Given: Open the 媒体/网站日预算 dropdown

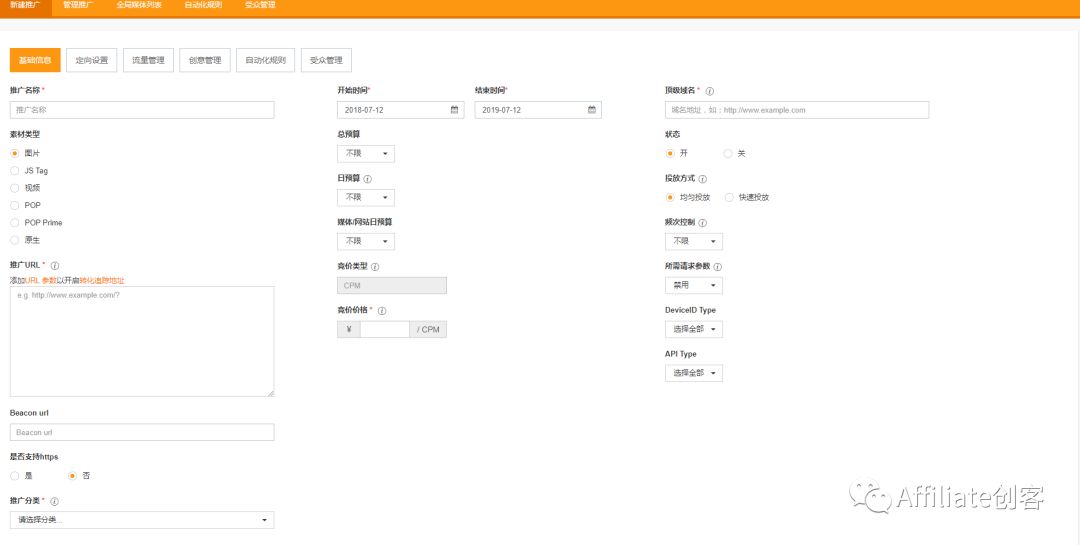Looking at the screenshot, I should tap(366, 241).
